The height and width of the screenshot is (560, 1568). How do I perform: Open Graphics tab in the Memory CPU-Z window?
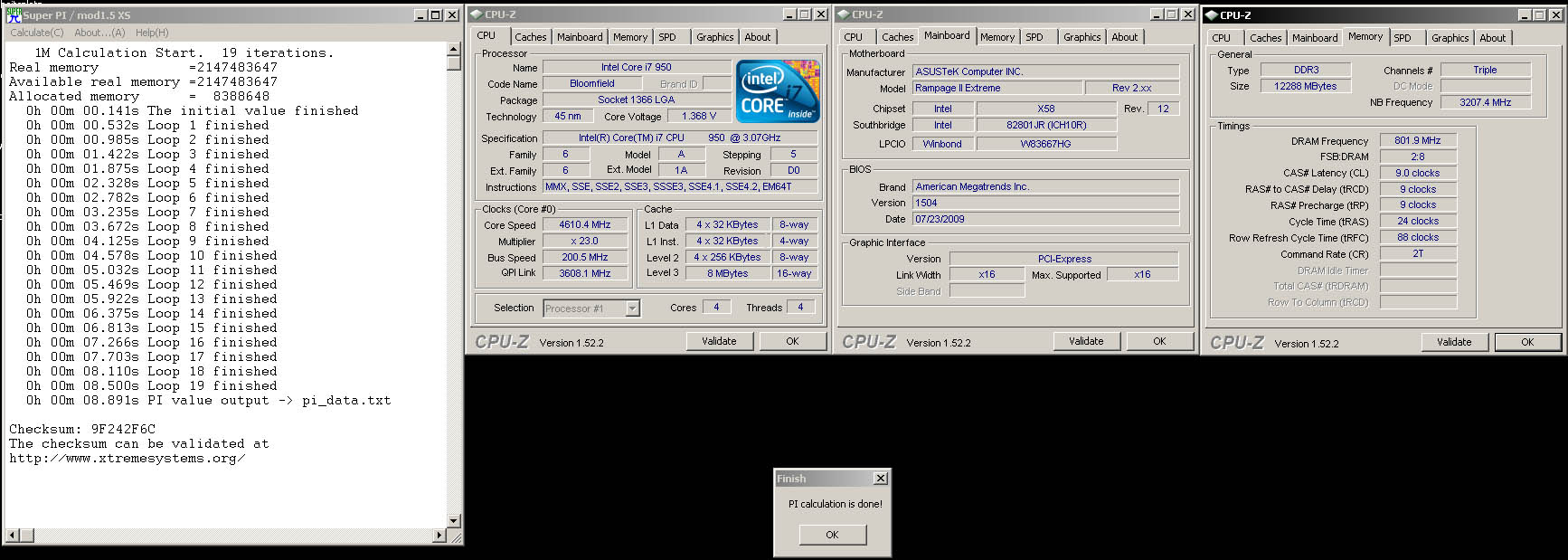(x=1450, y=38)
